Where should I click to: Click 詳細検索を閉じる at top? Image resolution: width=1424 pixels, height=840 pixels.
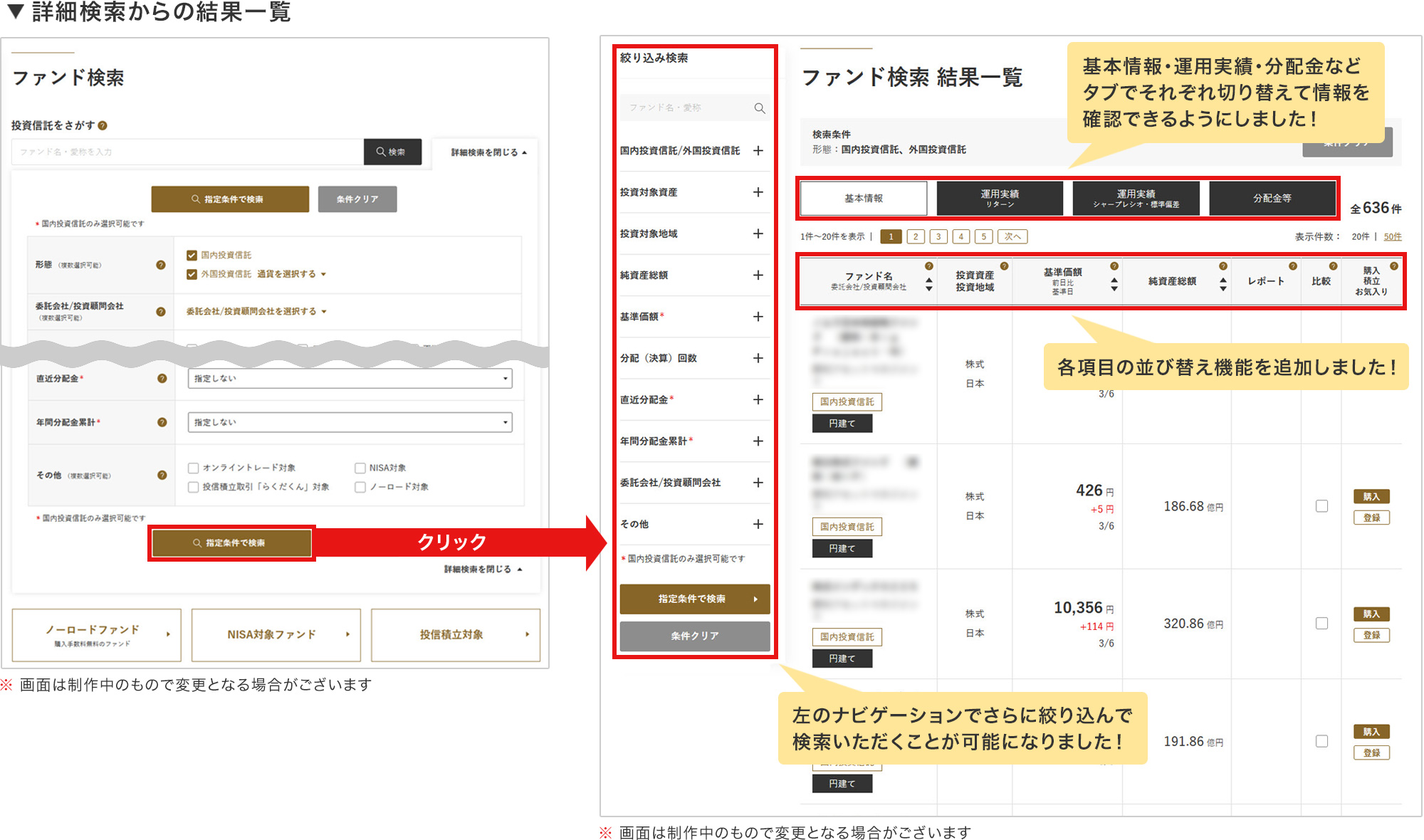point(488,152)
